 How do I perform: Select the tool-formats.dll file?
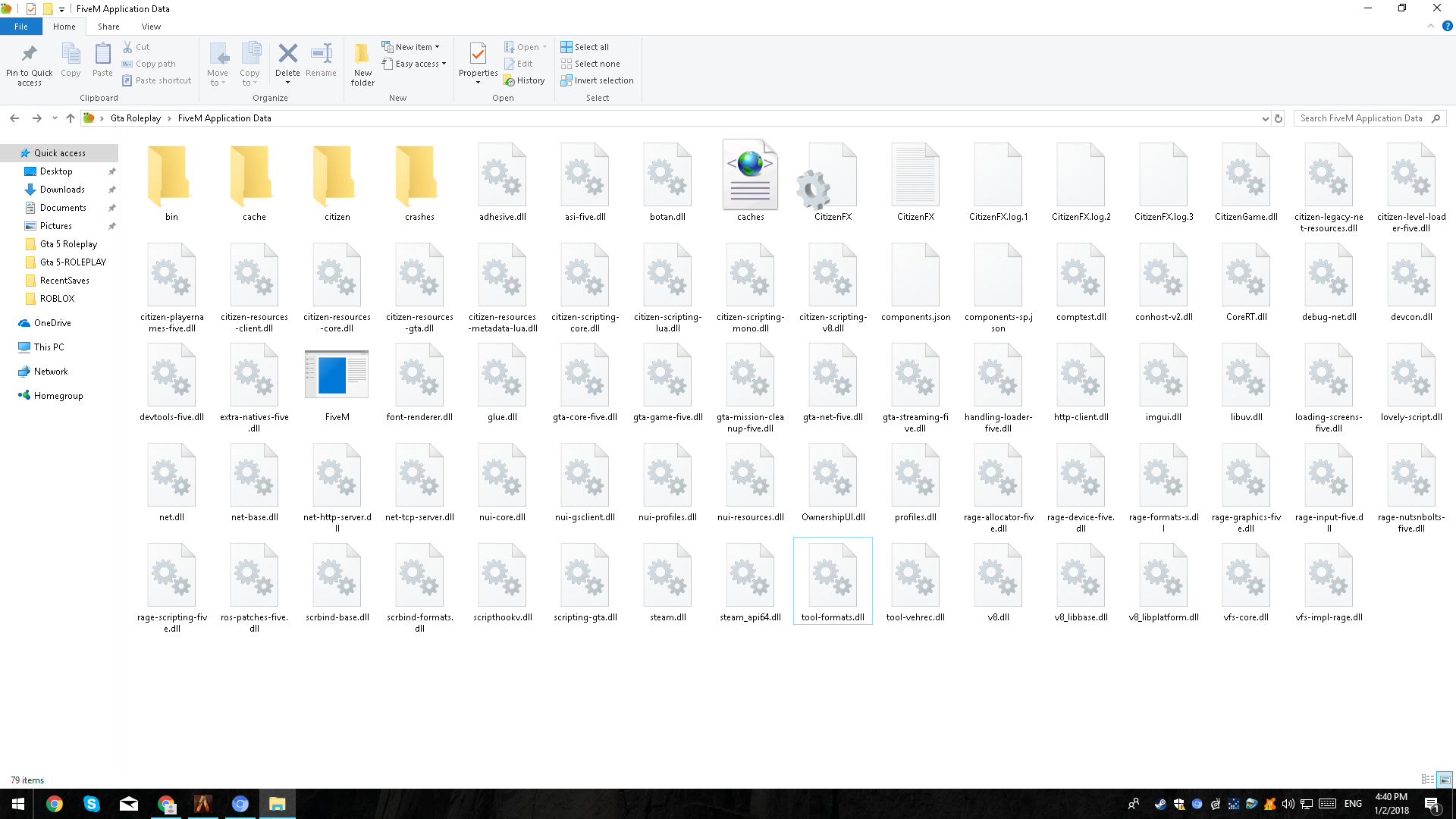[x=833, y=582]
